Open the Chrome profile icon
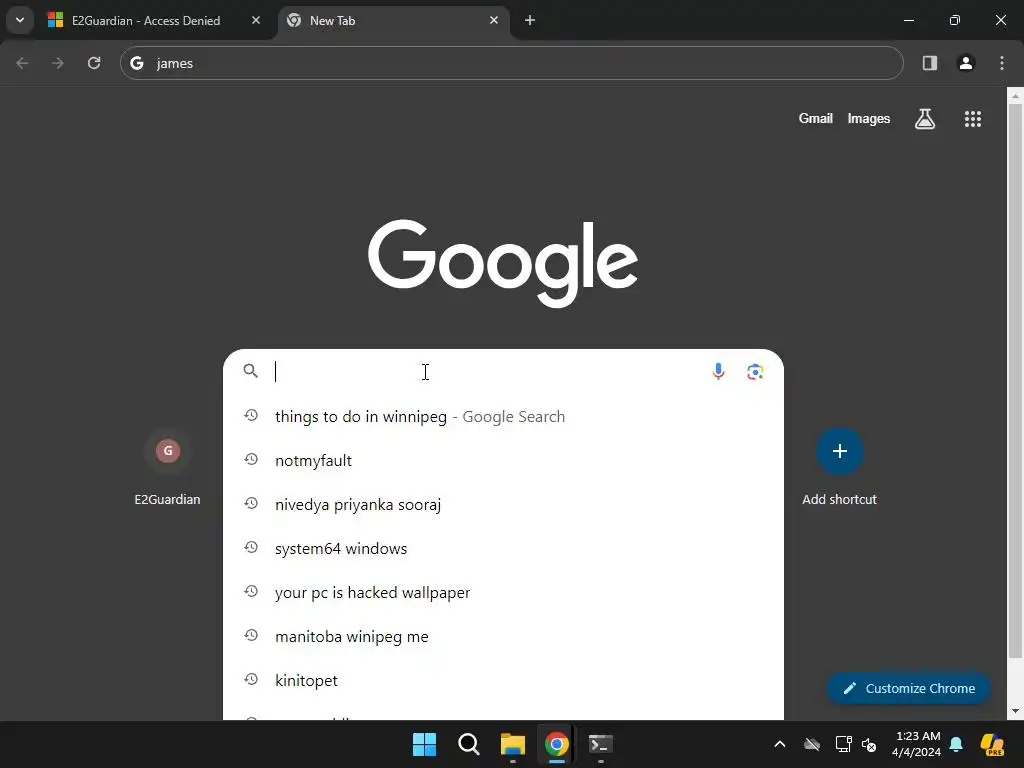 click(966, 63)
